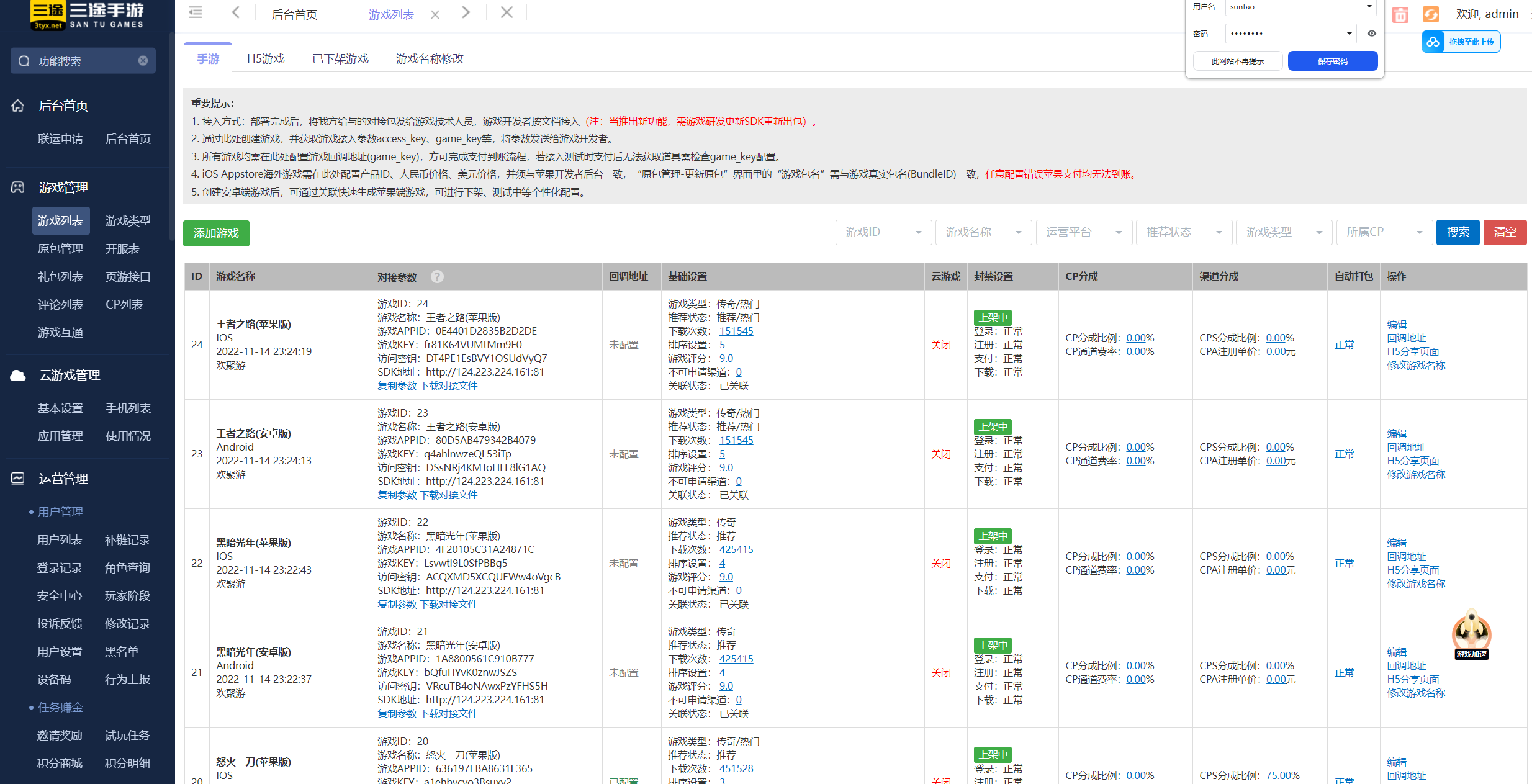The height and width of the screenshot is (784, 1532).
Task: Click the 保存密码 button
Action: pos(1332,61)
